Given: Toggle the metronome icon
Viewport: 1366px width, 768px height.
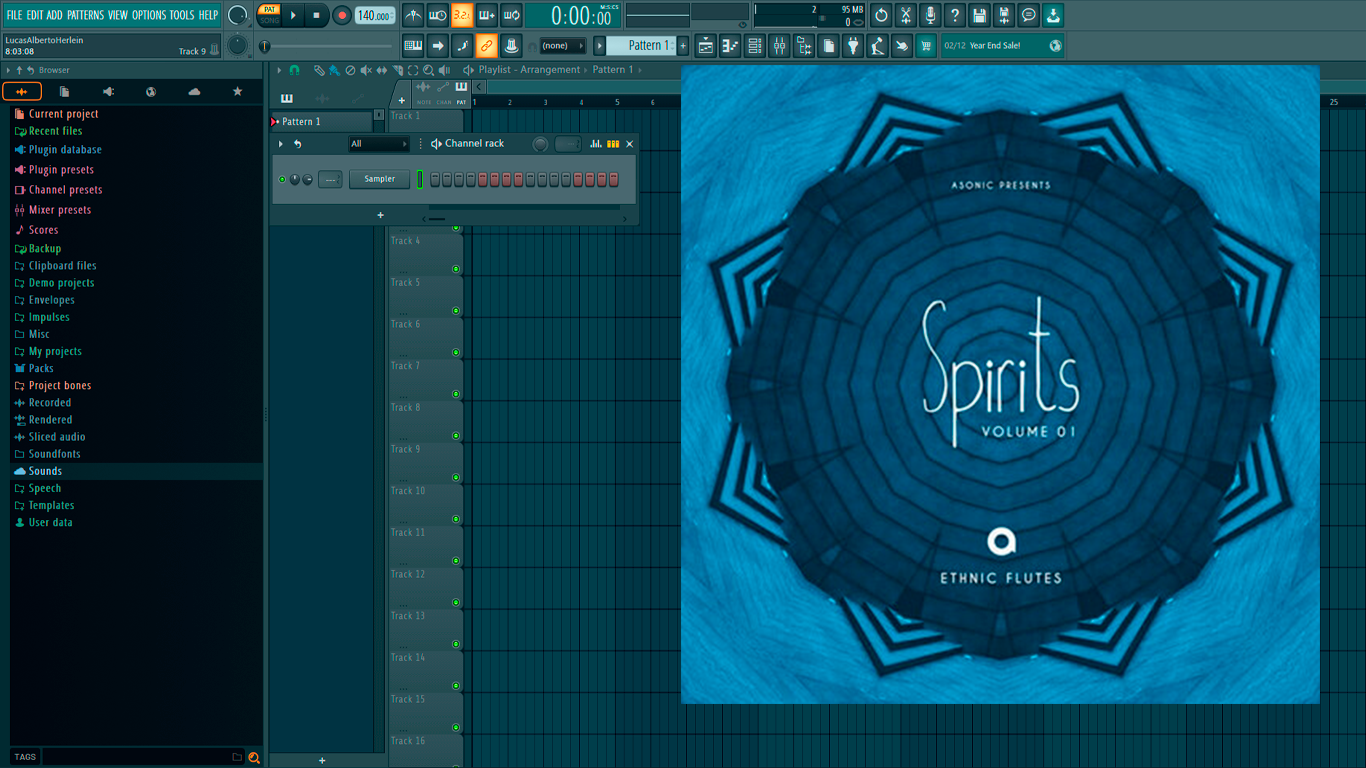Looking at the screenshot, I should click(x=414, y=15).
